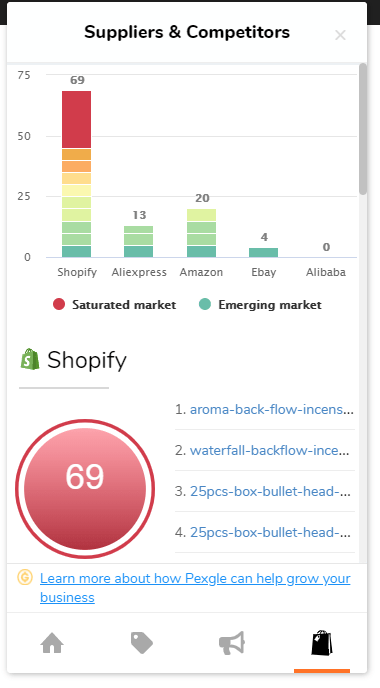Click the Shopify logo icon
Screen dimensions: 380x688
coord(30,359)
